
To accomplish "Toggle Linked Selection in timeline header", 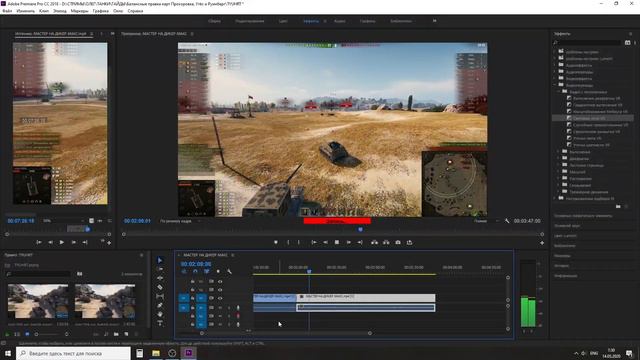I will [x=207, y=271].
